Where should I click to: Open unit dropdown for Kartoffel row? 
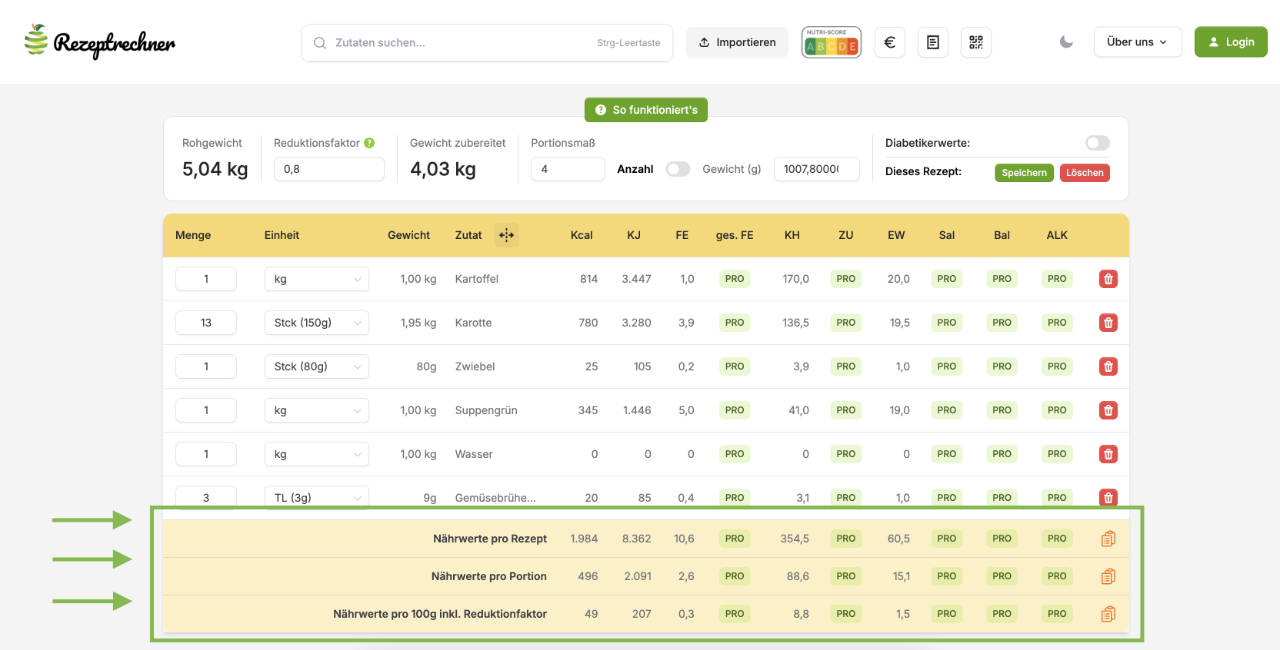(316, 279)
